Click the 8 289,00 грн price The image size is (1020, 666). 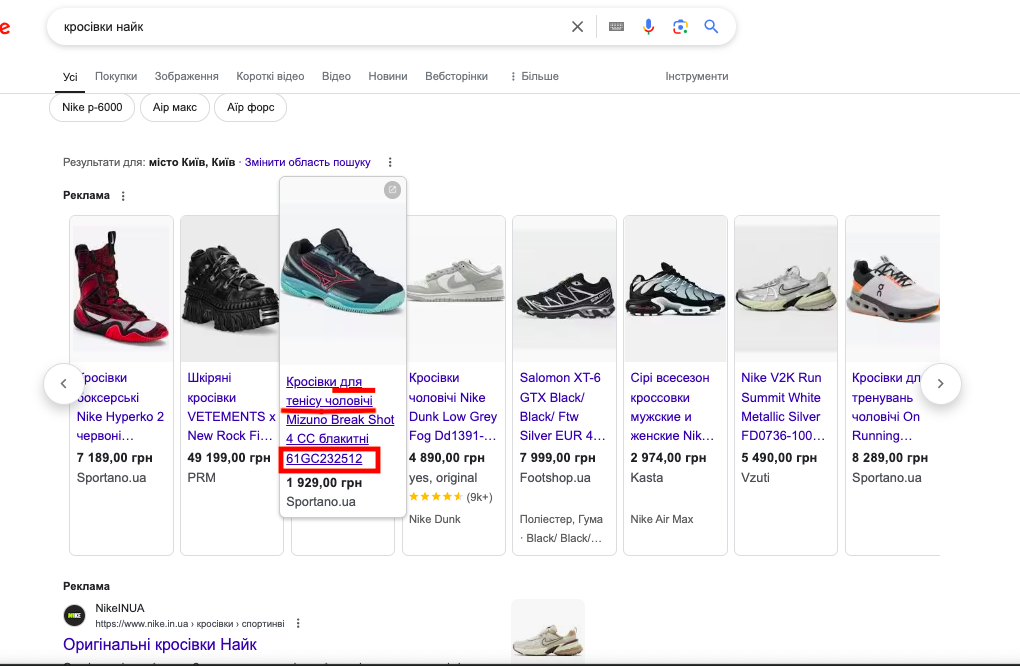coord(890,458)
